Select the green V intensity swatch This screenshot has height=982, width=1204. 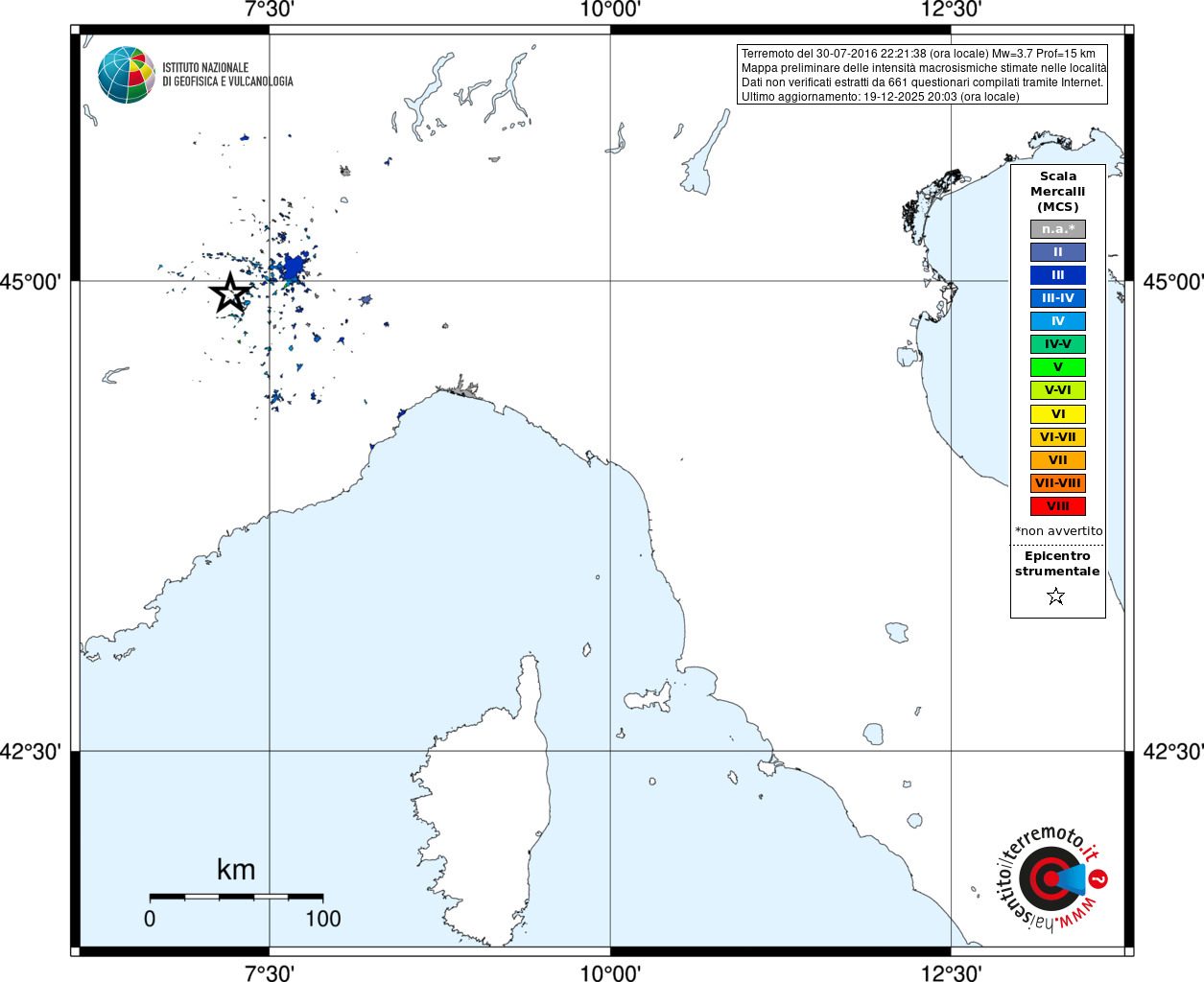tap(1058, 367)
